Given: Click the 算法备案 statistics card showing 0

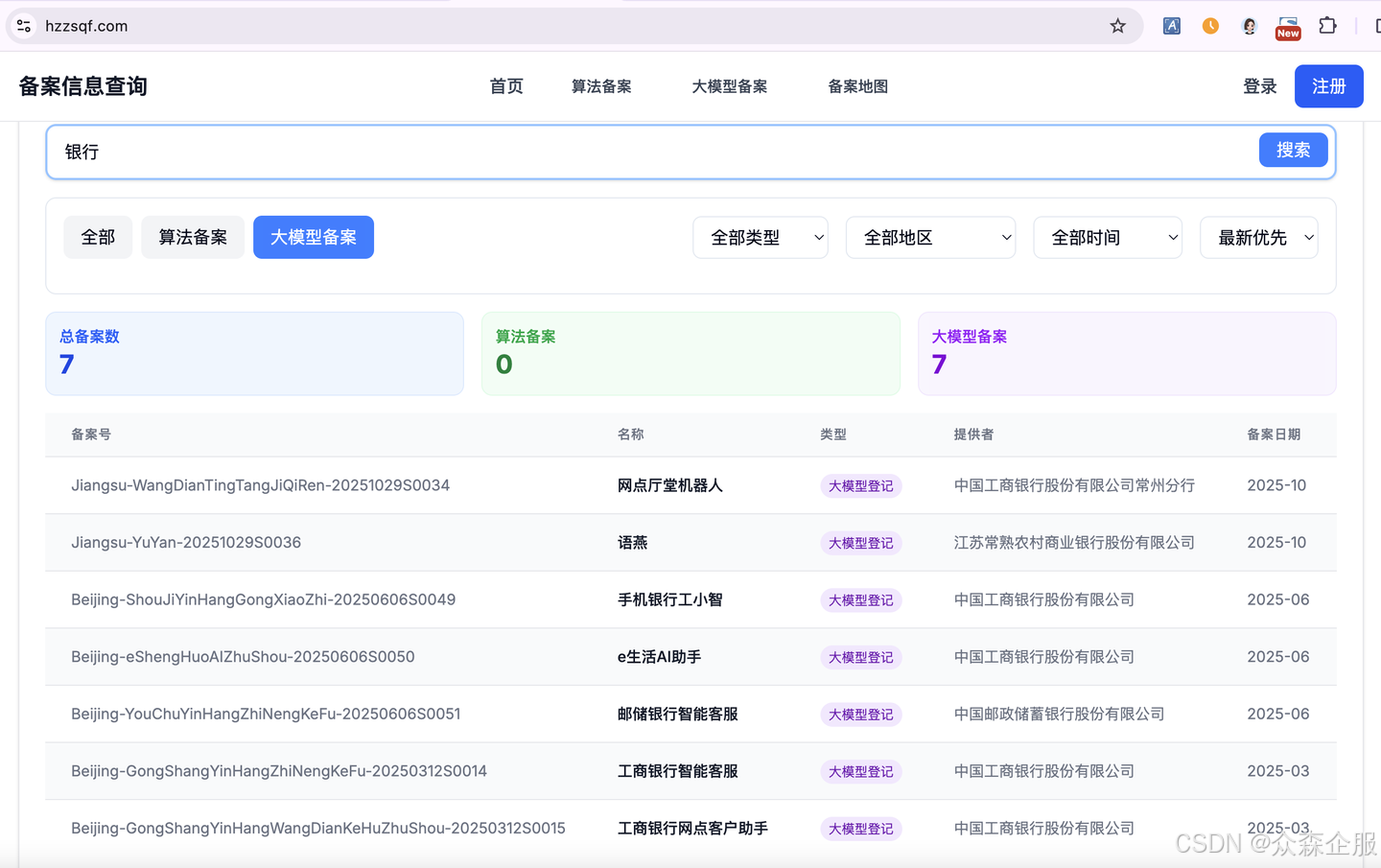Looking at the screenshot, I should click(x=690, y=354).
